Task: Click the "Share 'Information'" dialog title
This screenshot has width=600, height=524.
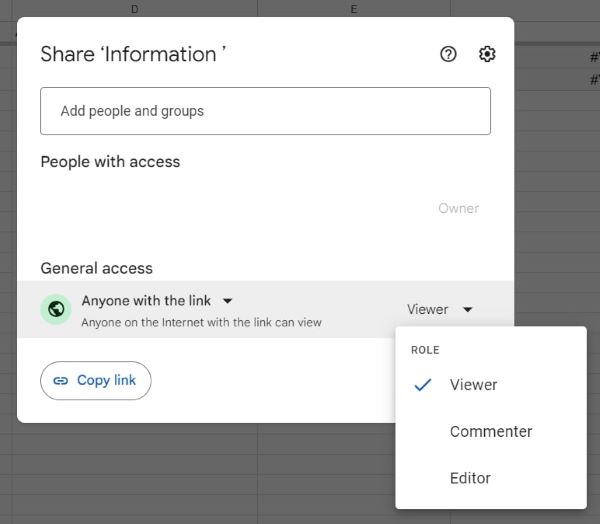Action: [133, 55]
